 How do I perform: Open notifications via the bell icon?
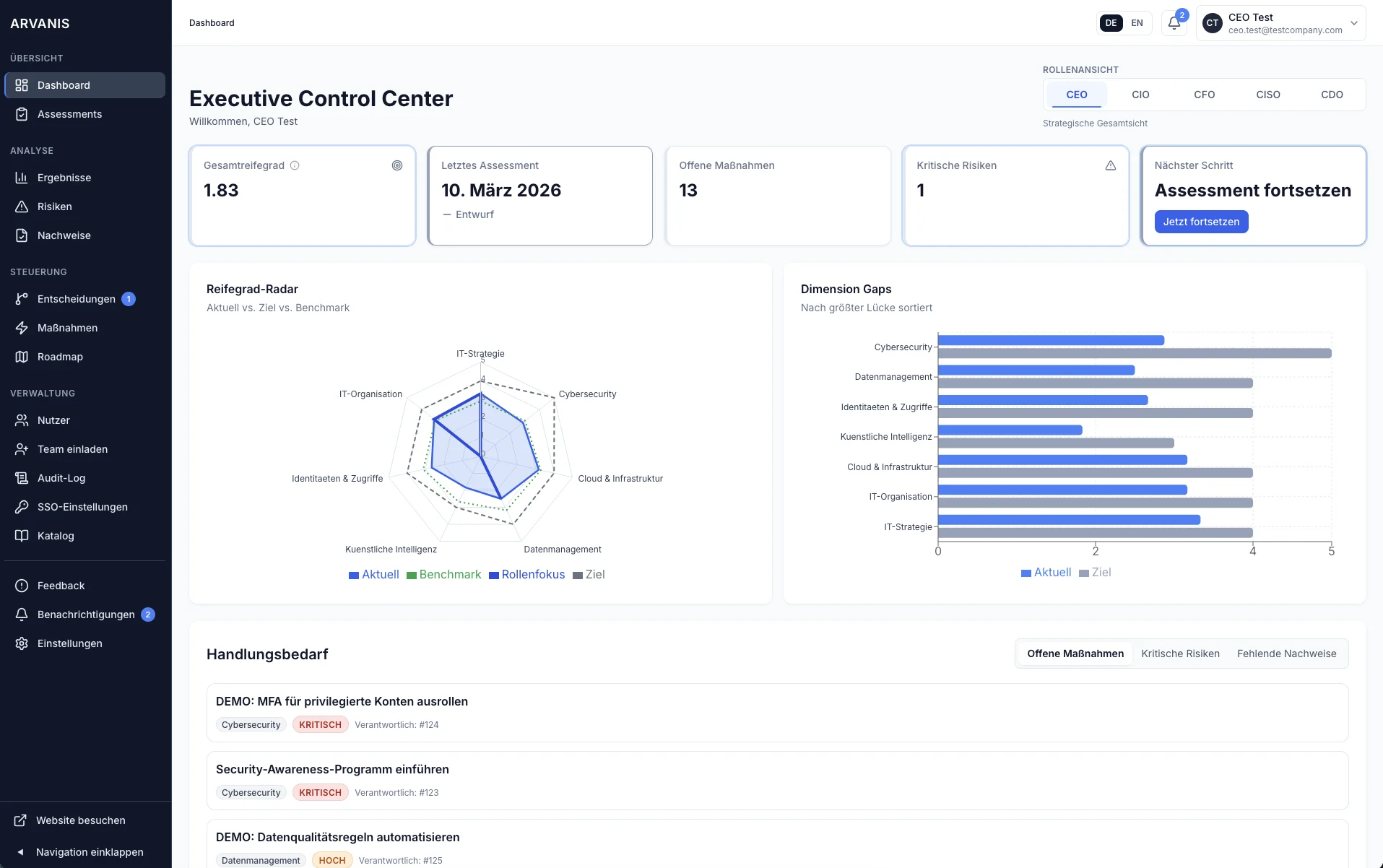(x=1173, y=22)
